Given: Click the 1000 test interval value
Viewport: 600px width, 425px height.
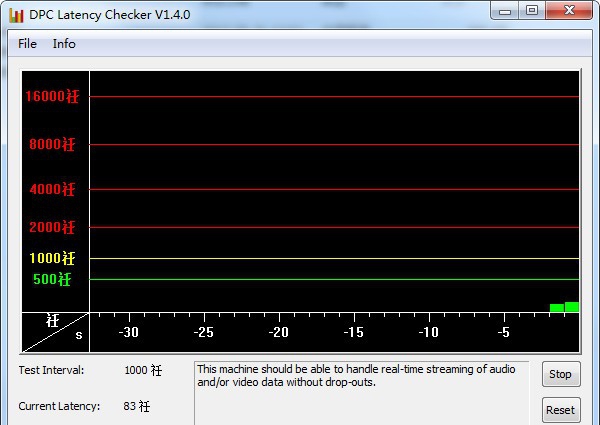Looking at the screenshot, I should tap(143, 370).
